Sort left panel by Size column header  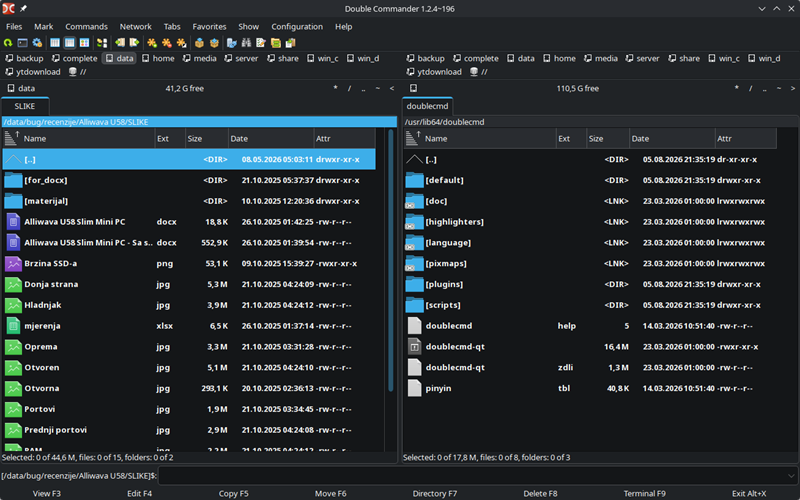click(207, 138)
